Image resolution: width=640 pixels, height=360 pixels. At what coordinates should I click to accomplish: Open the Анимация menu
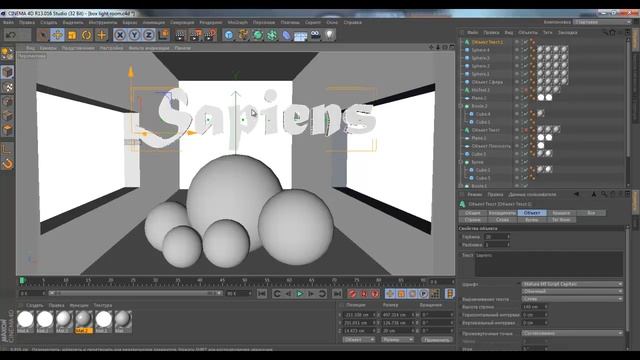pyautogui.click(x=153, y=22)
